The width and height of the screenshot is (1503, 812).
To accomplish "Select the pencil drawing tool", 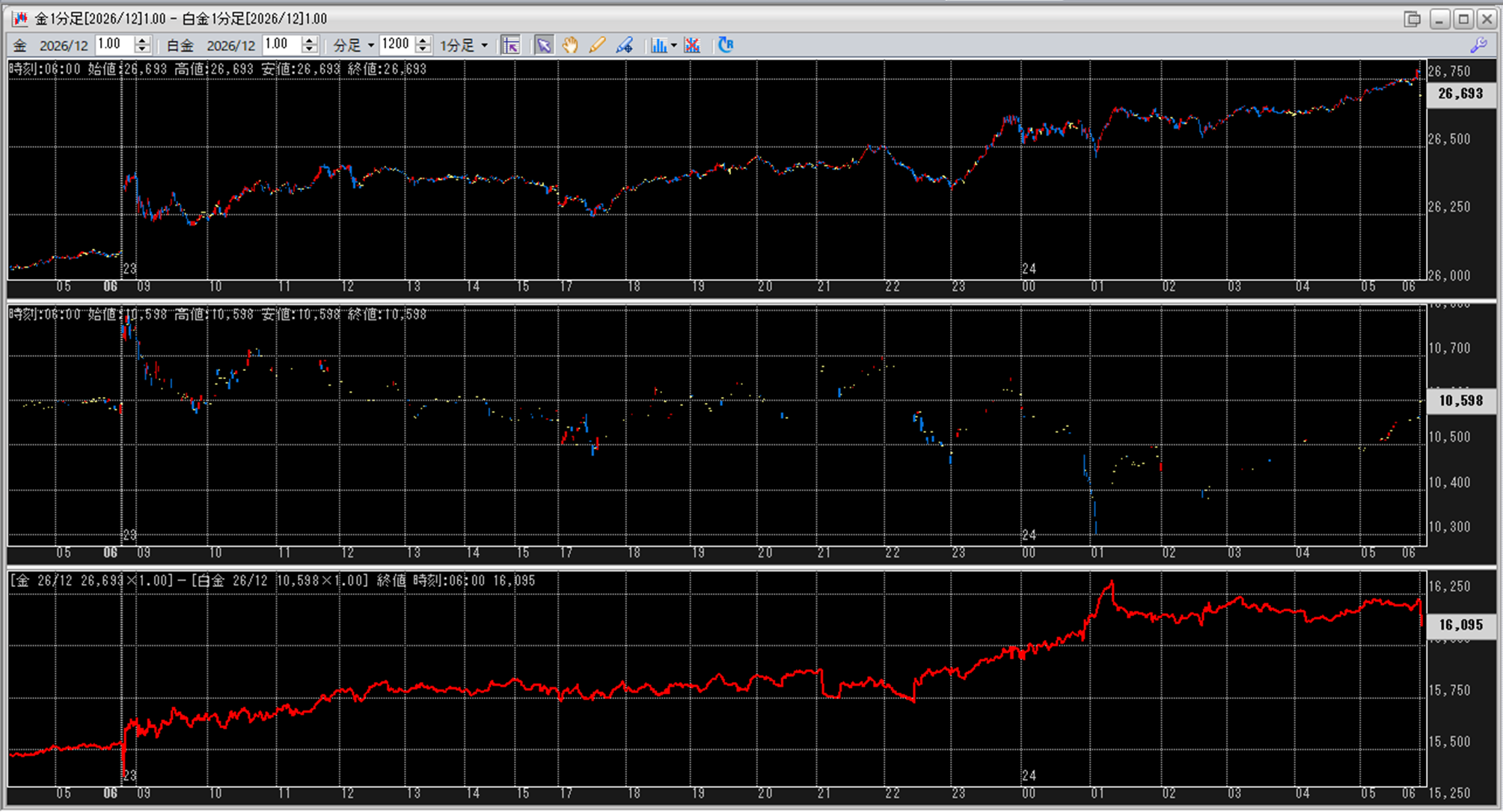I will pyautogui.click(x=596, y=46).
